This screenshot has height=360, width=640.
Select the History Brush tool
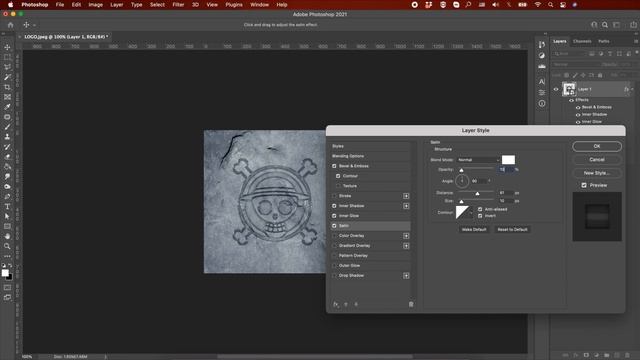click(x=7, y=147)
